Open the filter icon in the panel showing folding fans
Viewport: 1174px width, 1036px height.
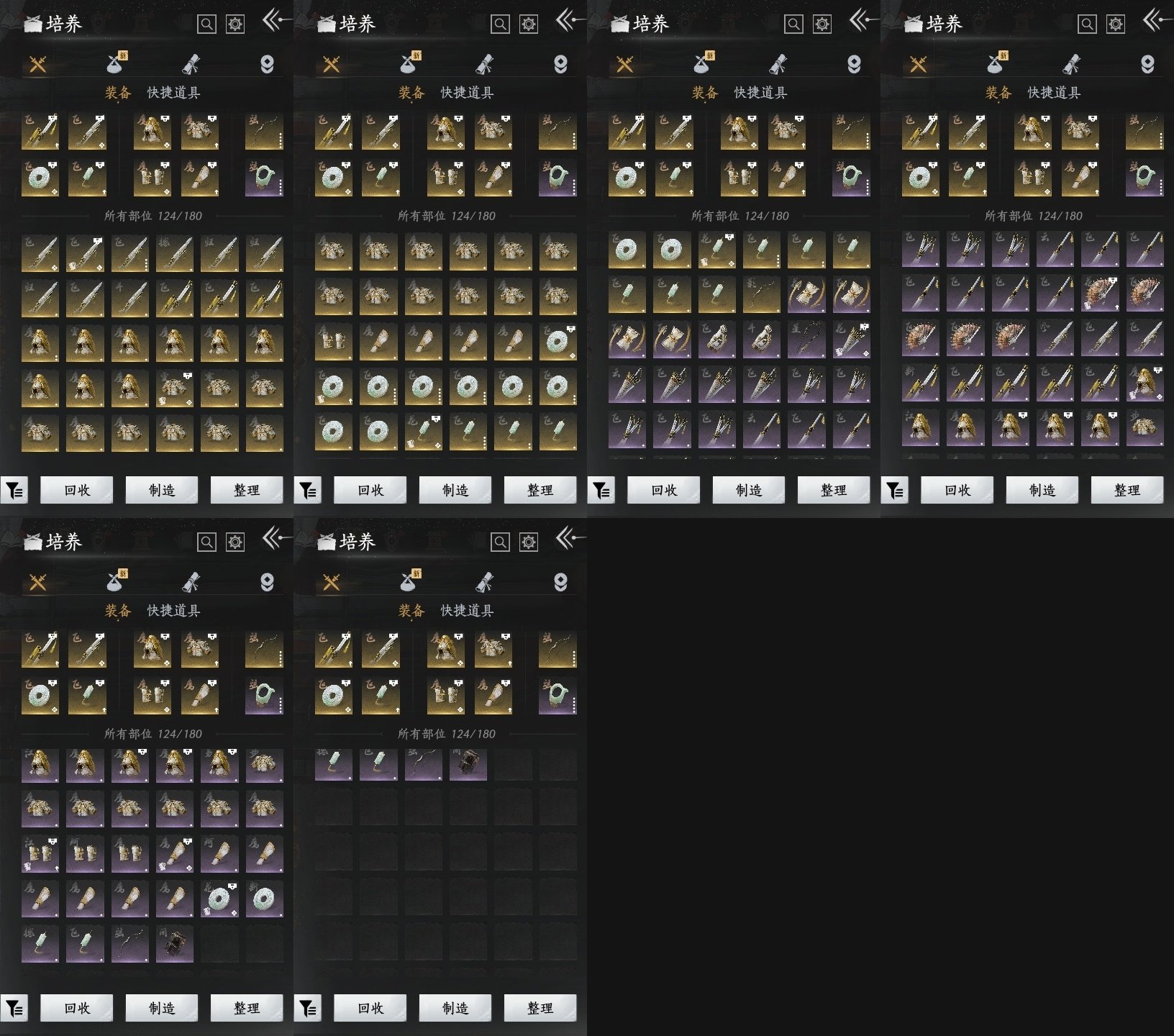[x=894, y=491]
